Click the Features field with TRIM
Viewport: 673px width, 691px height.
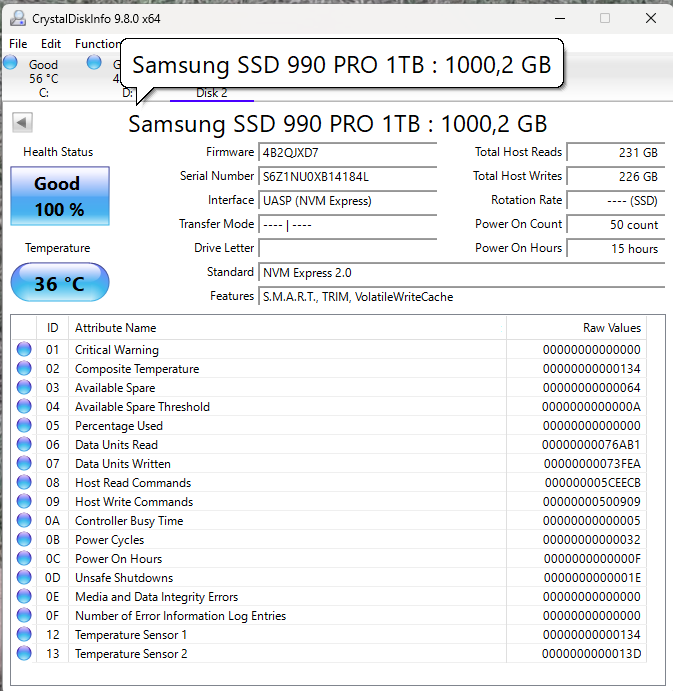pos(461,297)
